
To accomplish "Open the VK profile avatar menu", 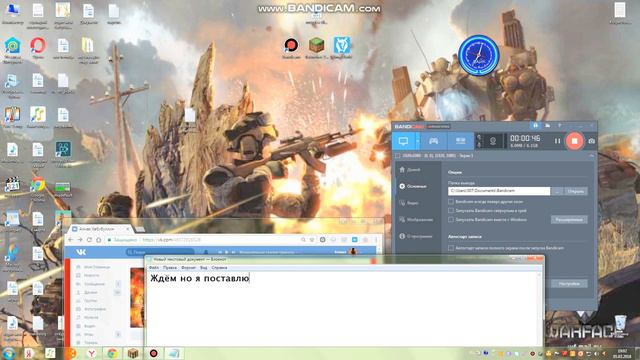I will [353, 252].
